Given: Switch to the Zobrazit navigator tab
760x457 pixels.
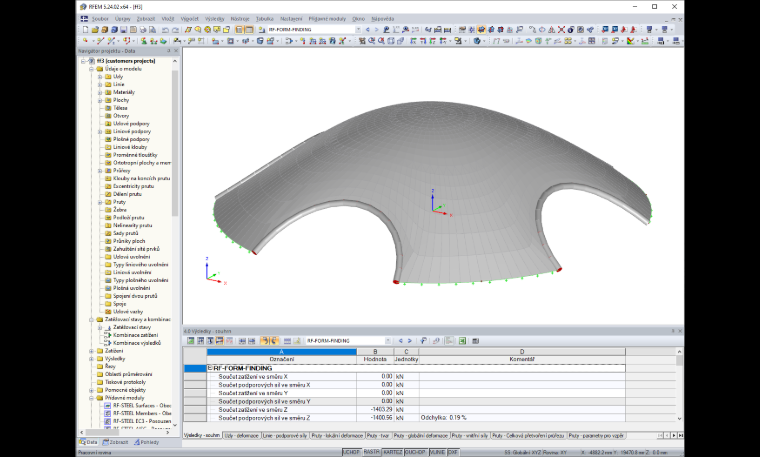Looking at the screenshot, I should [115, 442].
